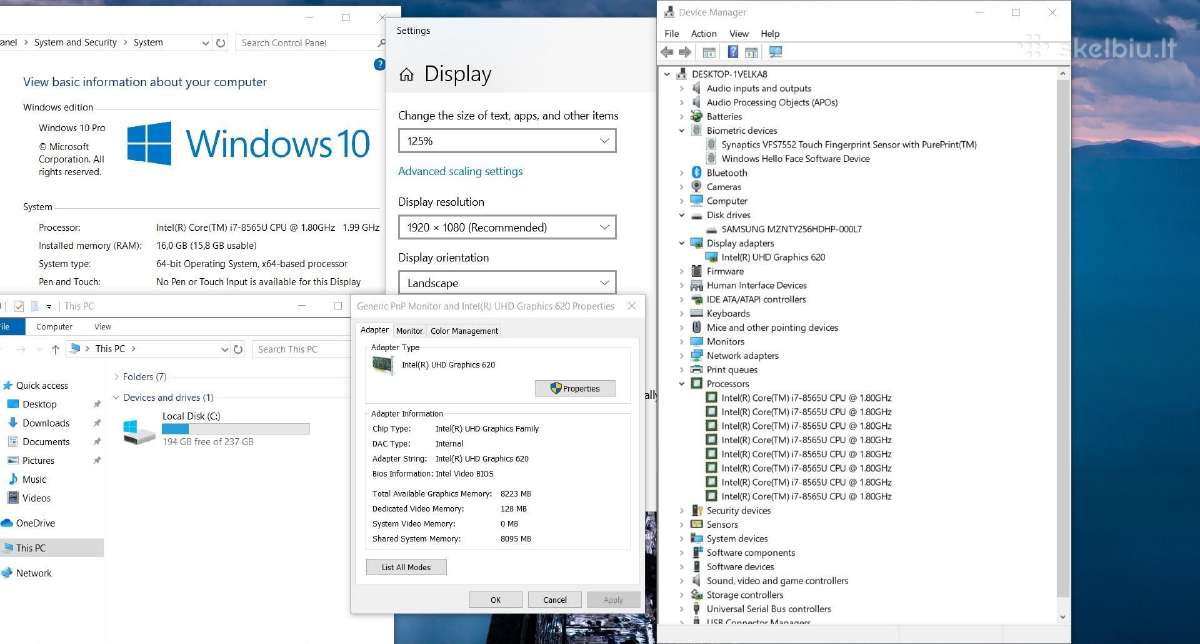Click the Videos folder icon in sidebar

[13, 498]
